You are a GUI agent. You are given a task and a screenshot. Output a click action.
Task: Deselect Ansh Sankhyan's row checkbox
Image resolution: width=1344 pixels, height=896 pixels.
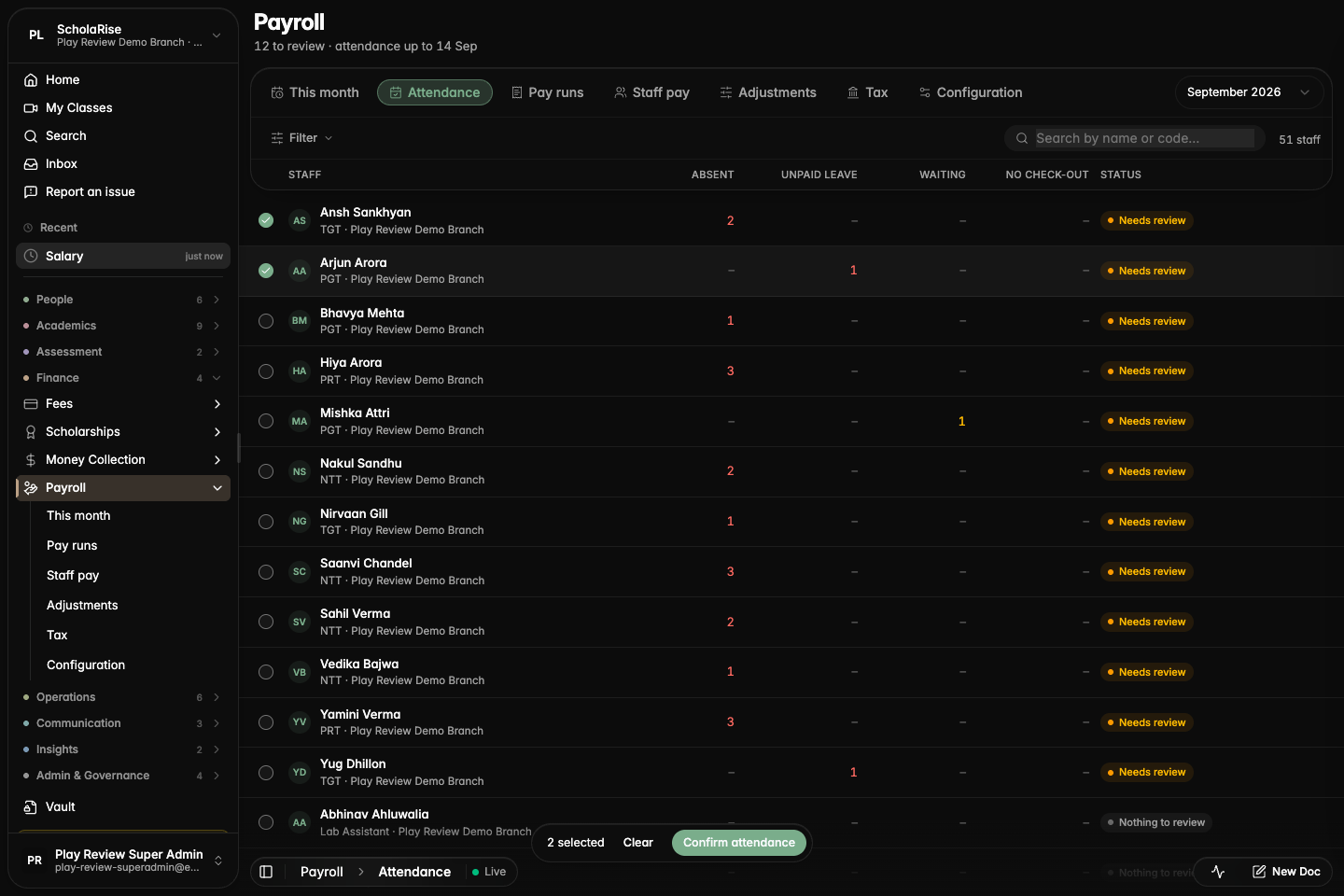coord(266,220)
